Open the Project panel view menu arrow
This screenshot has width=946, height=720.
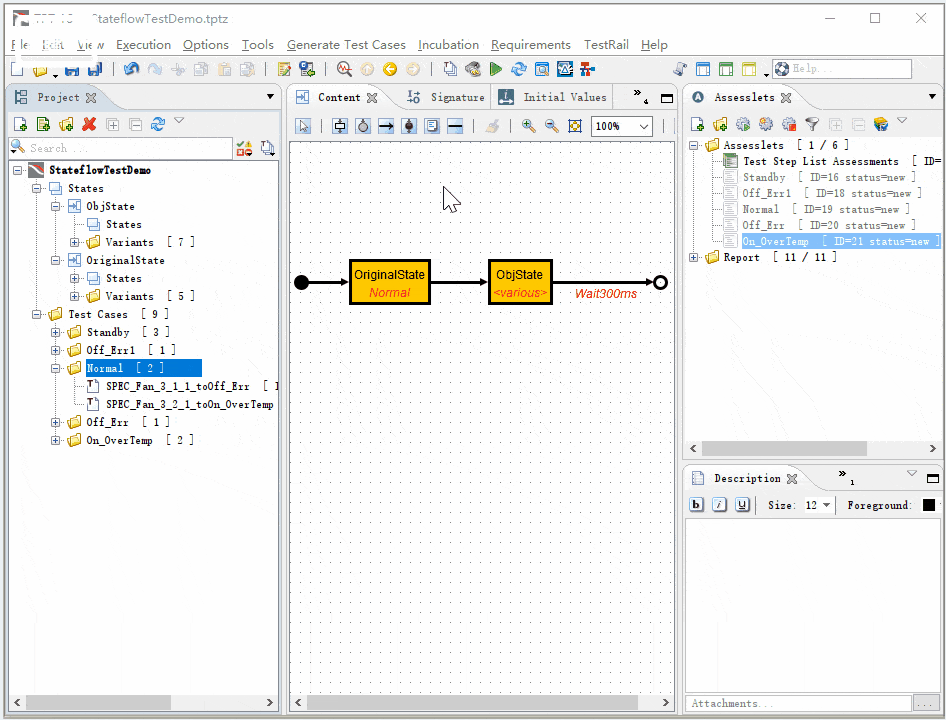(x=270, y=97)
